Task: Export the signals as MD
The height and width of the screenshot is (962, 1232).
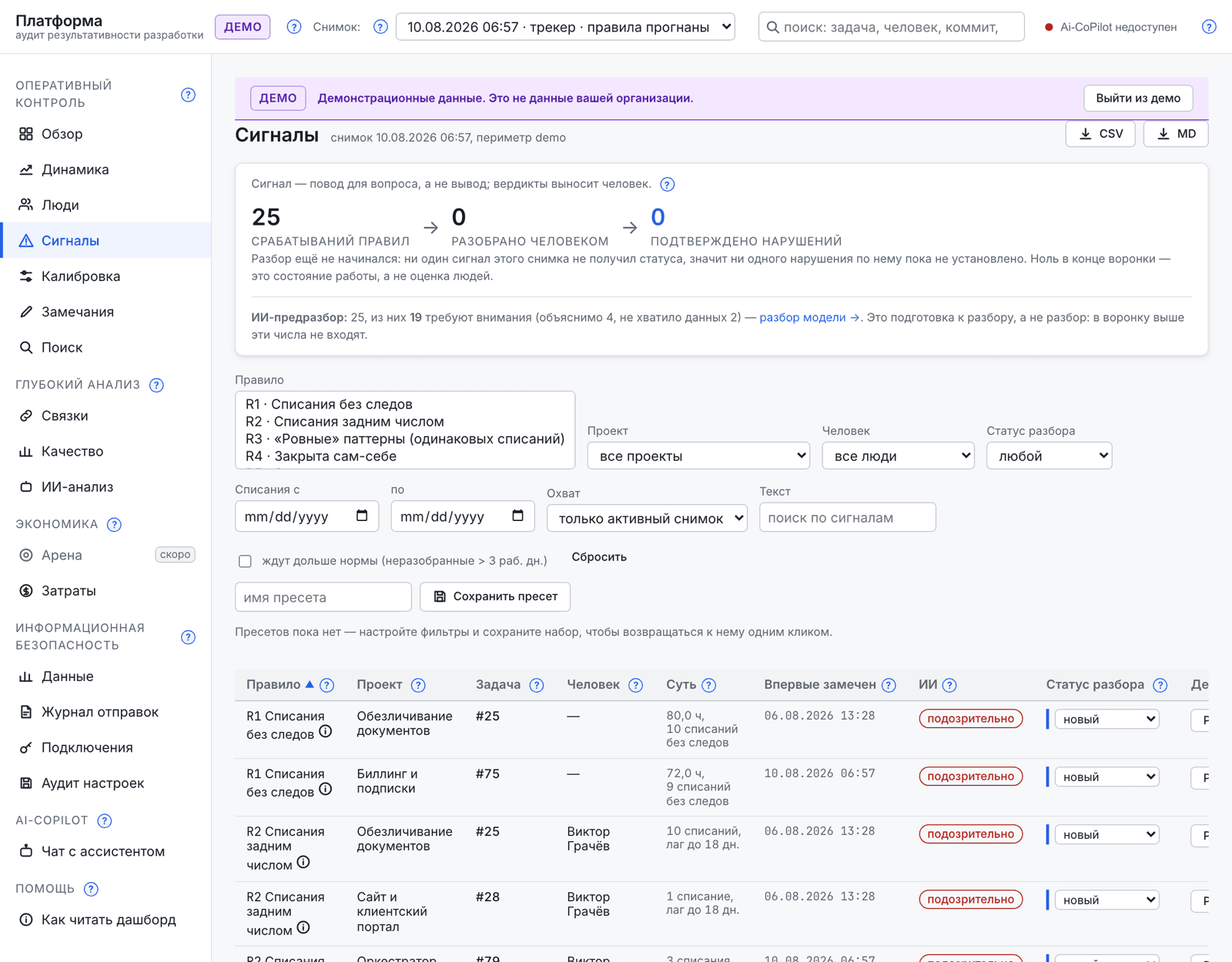Action: pos(1176,134)
